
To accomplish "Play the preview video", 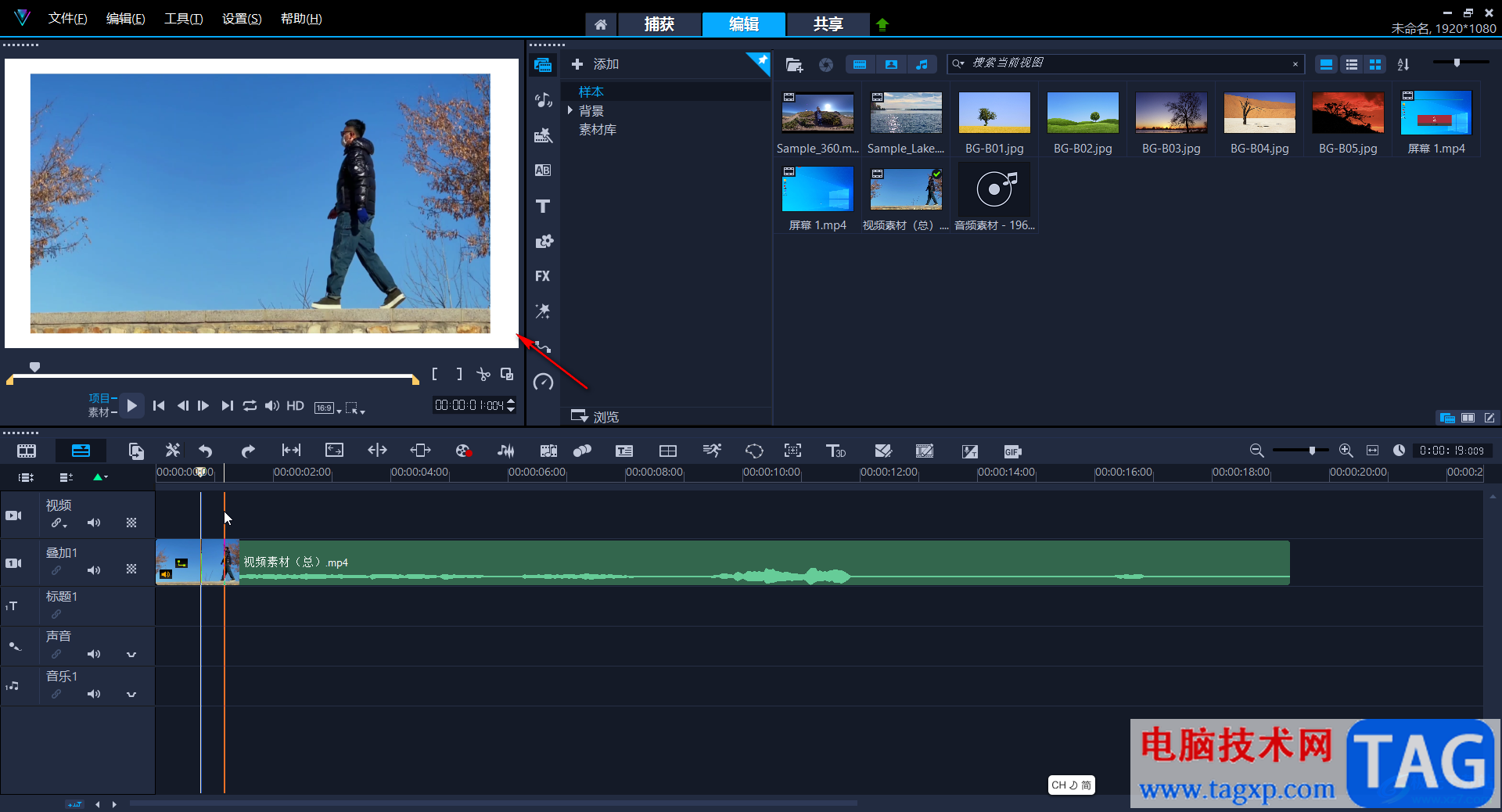I will [131, 405].
